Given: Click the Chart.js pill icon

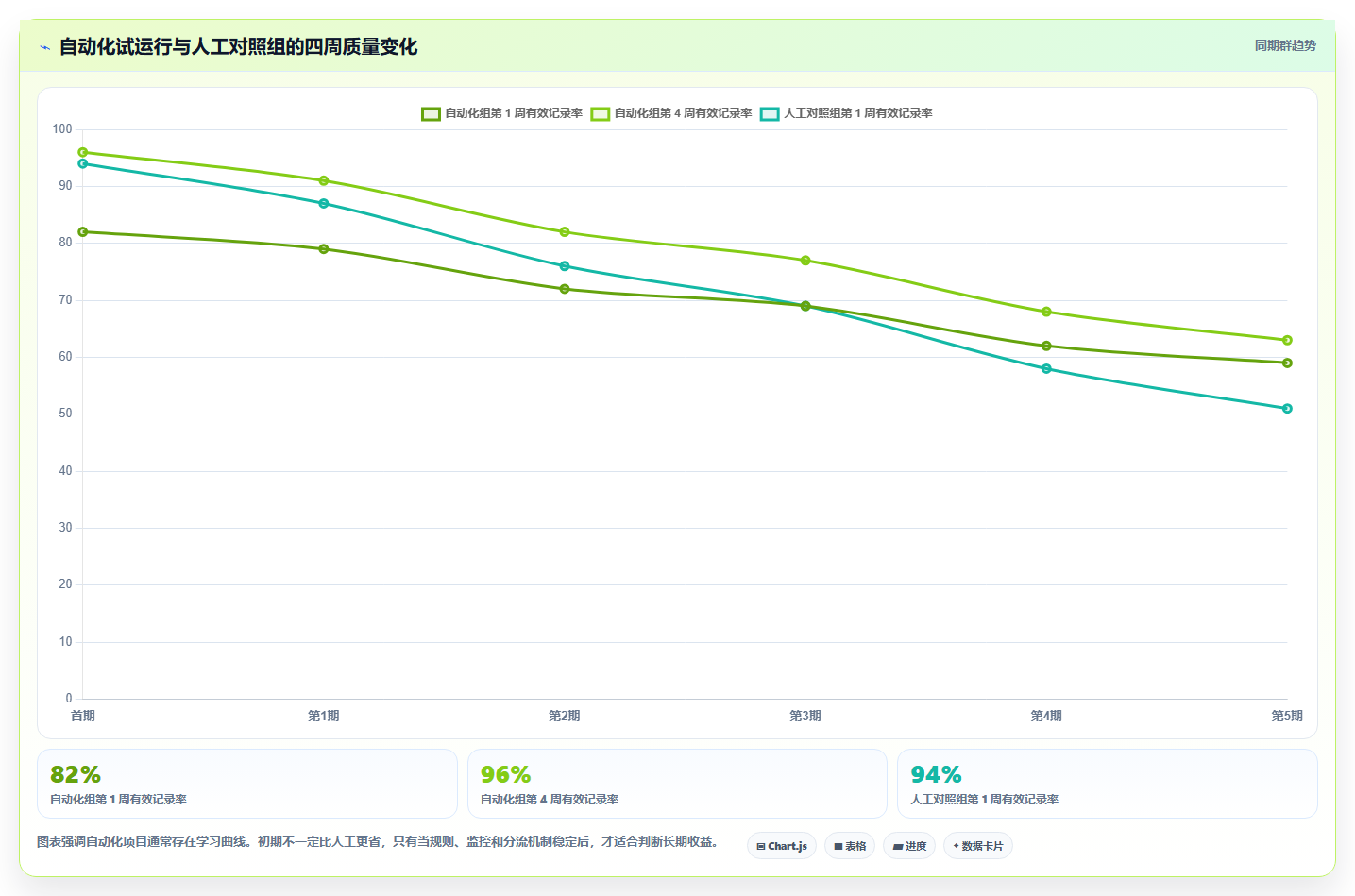Looking at the screenshot, I should (x=761, y=847).
